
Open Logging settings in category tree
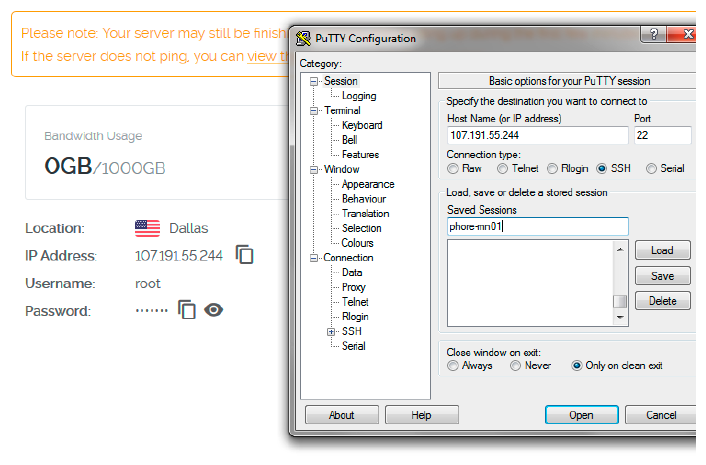click(359, 96)
